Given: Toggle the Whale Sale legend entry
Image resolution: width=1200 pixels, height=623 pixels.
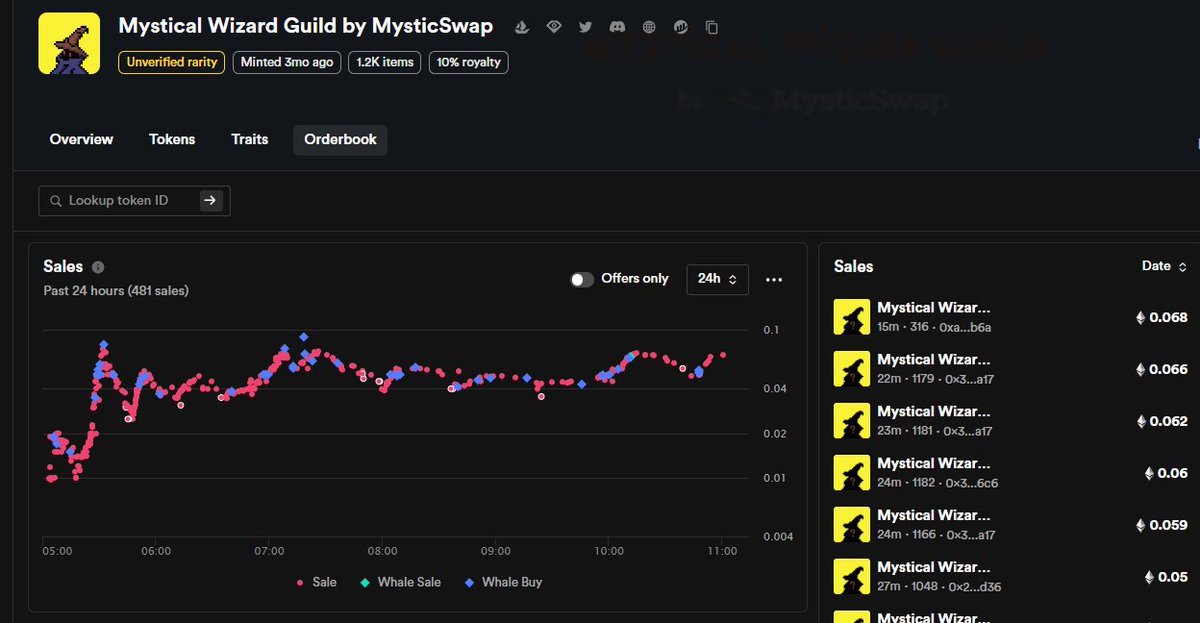Looking at the screenshot, I should pyautogui.click(x=401, y=582).
